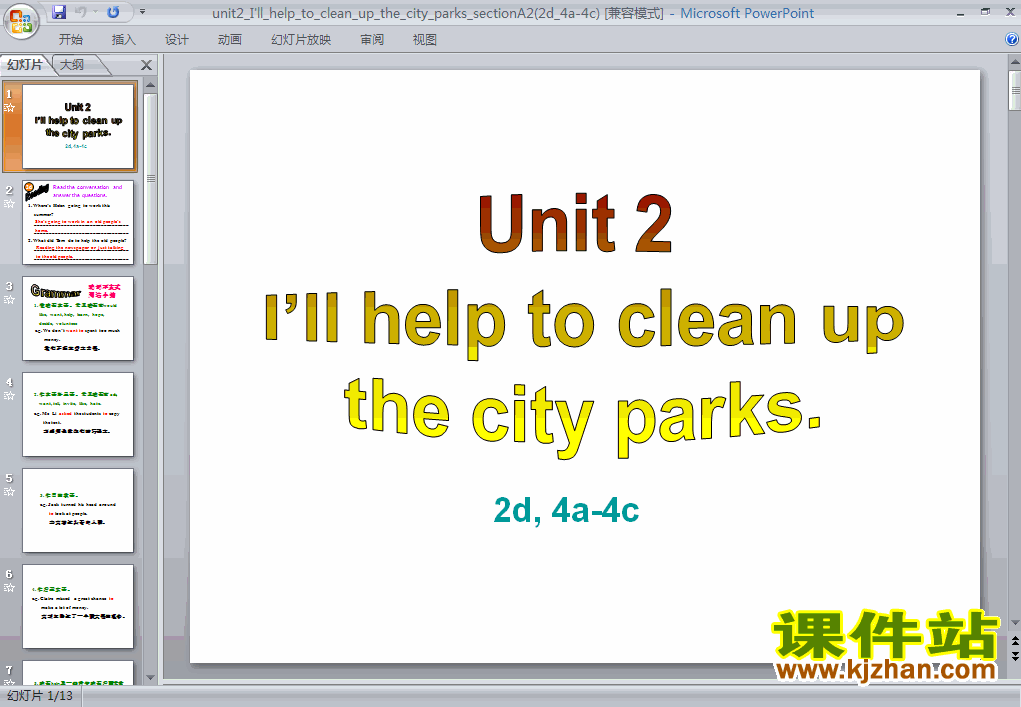Save the presentation with the floppy icon
Screen dimensions: 1021x707
point(59,12)
